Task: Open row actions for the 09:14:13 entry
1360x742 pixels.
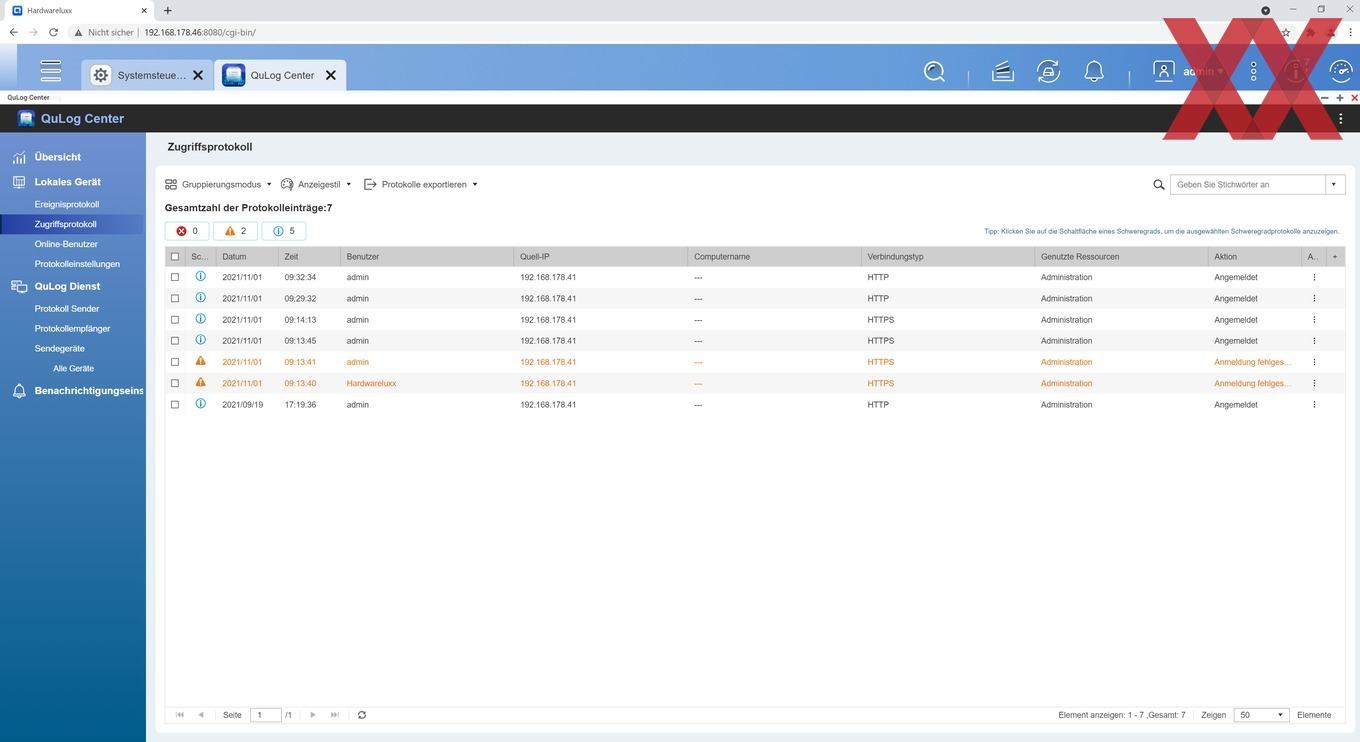Action: (1314, 320)
